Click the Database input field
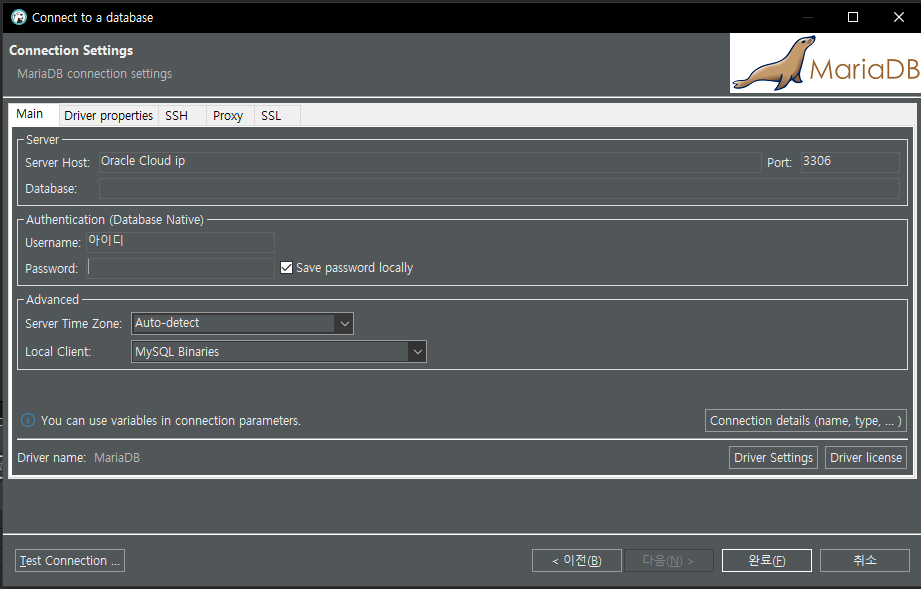The height and width of the screenshot is (589, 921). tap(499, 189)
